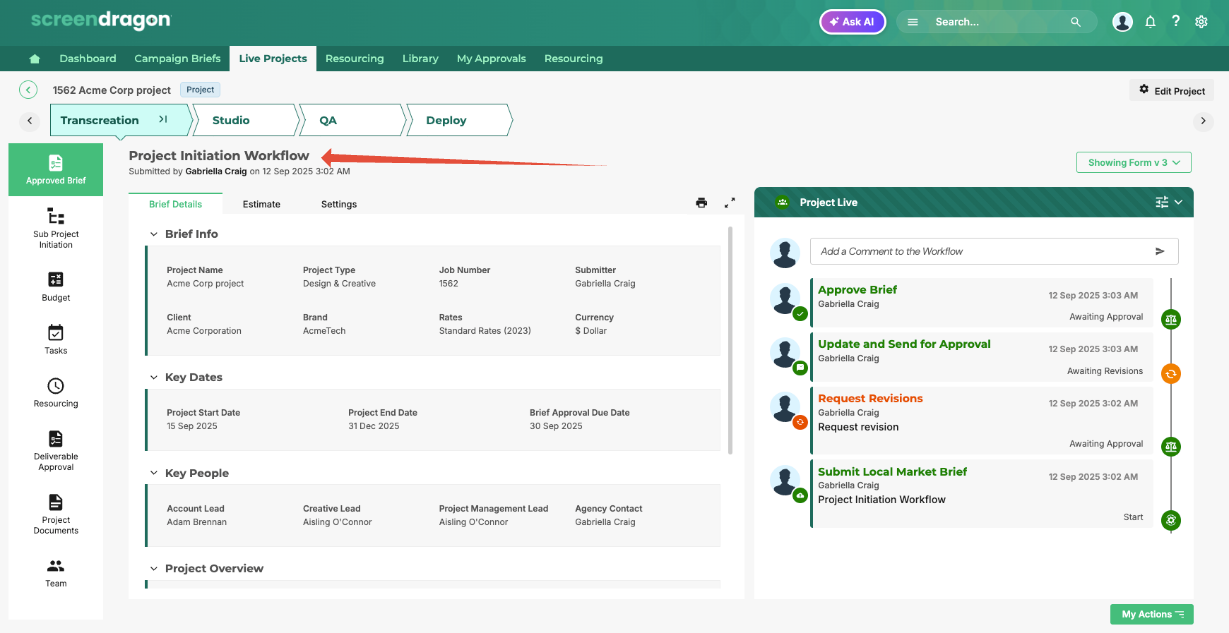1229x633 pixels.
Task: Select the Deploy workflow stage
Action: click(460, 120)
